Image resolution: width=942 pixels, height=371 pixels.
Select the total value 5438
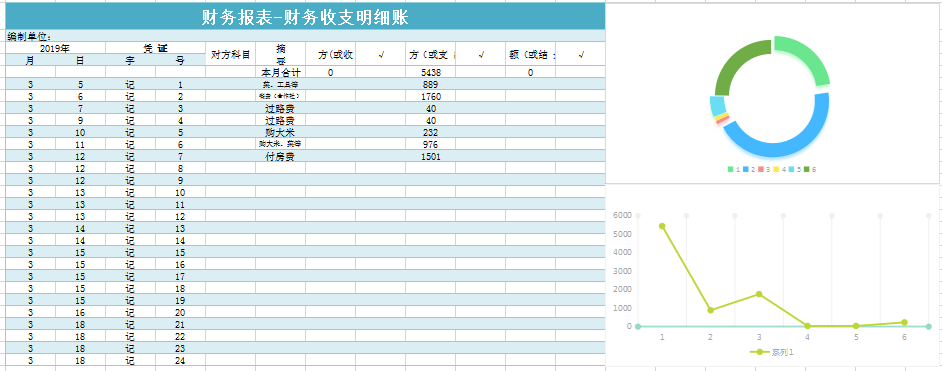tap(430, 72)
